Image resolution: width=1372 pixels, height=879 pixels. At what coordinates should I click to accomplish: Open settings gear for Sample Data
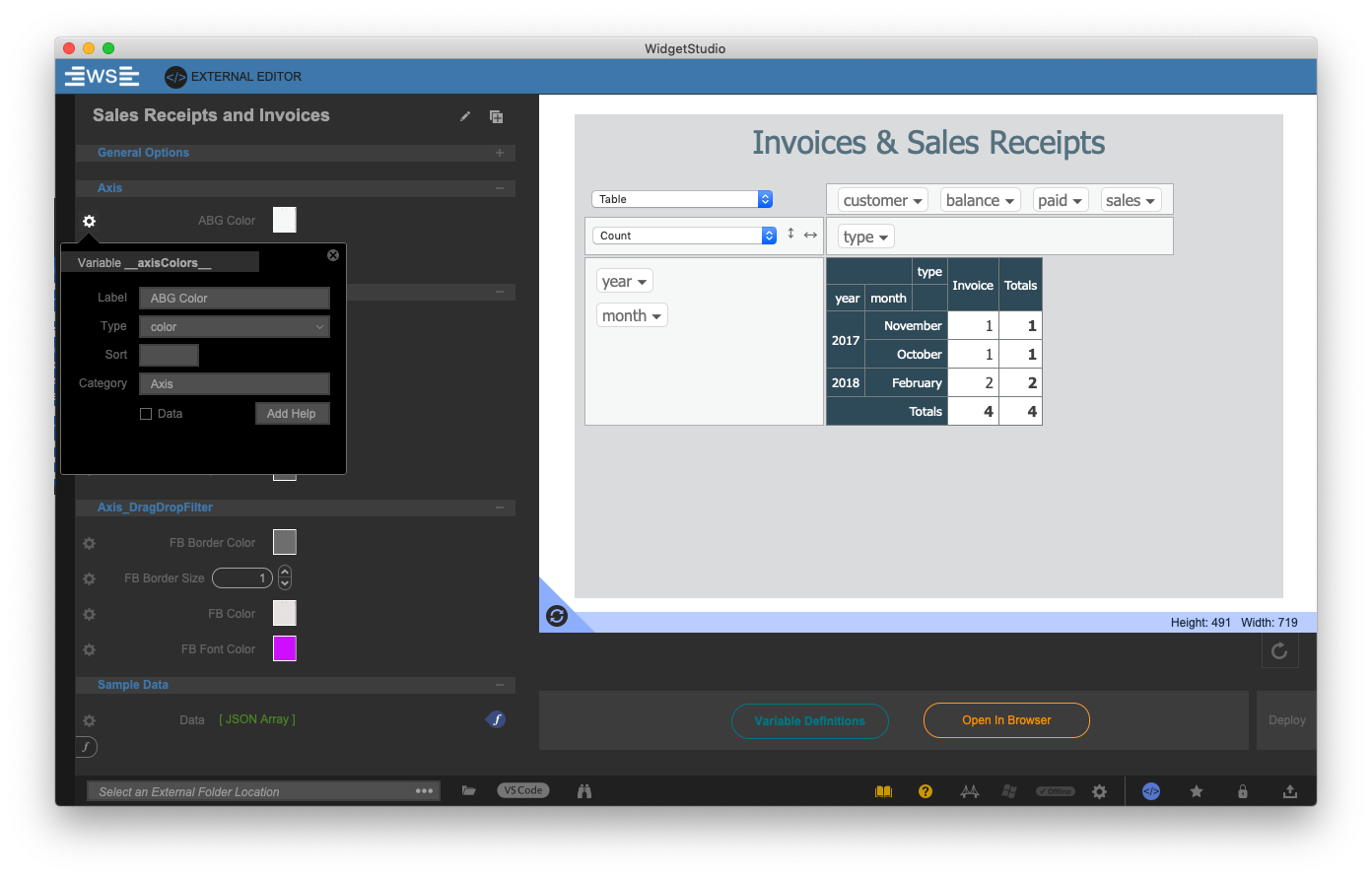point(90,720)
